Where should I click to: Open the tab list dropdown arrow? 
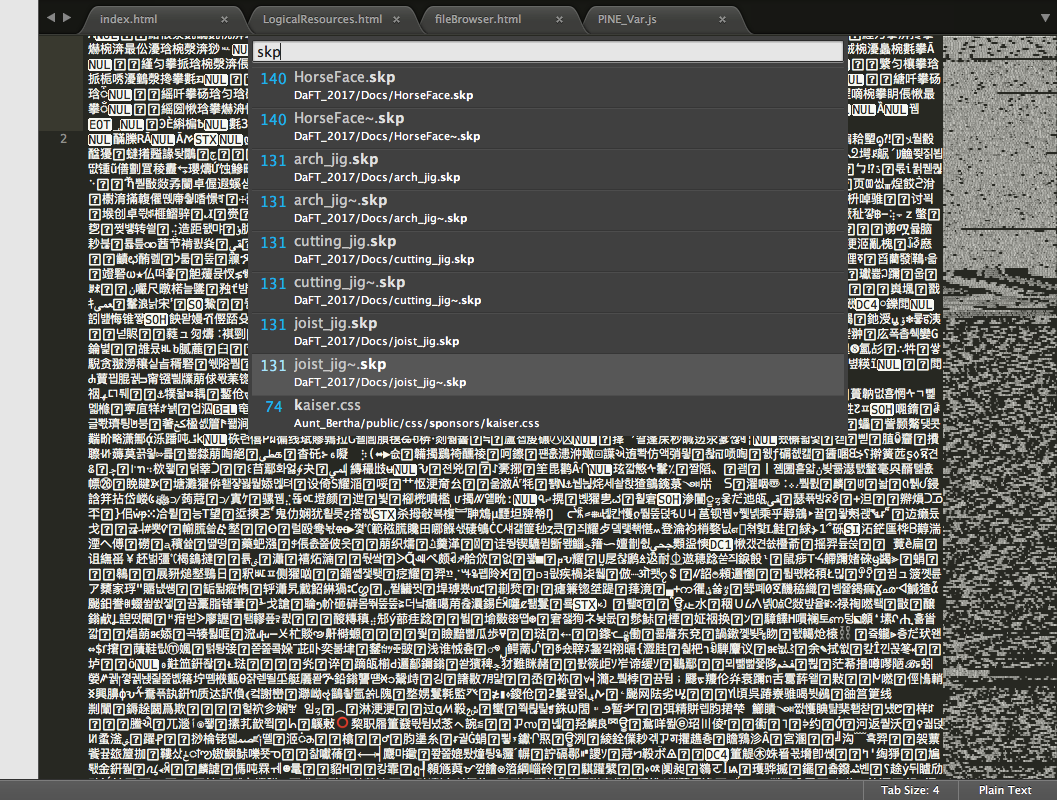[1046, 18]
